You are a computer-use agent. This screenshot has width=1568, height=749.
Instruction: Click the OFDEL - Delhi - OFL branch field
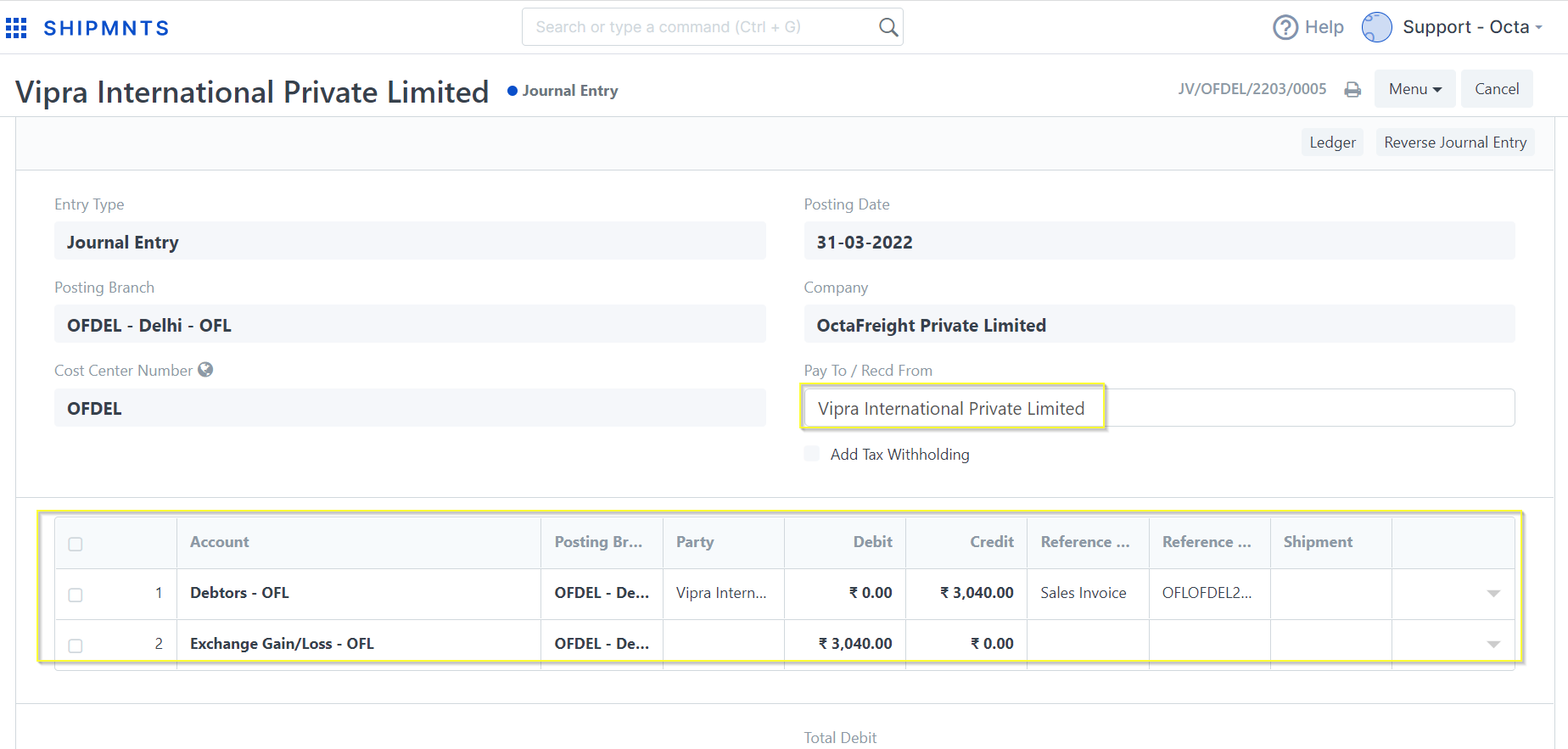point(410,324)
